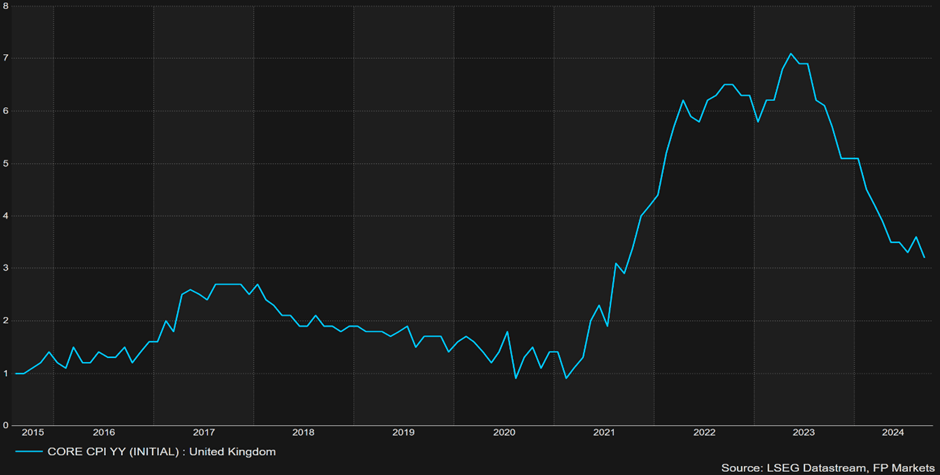Click the 2018 x-axis label
The width and height of the screenshot is (940, 475).
[x=303, y=432]
